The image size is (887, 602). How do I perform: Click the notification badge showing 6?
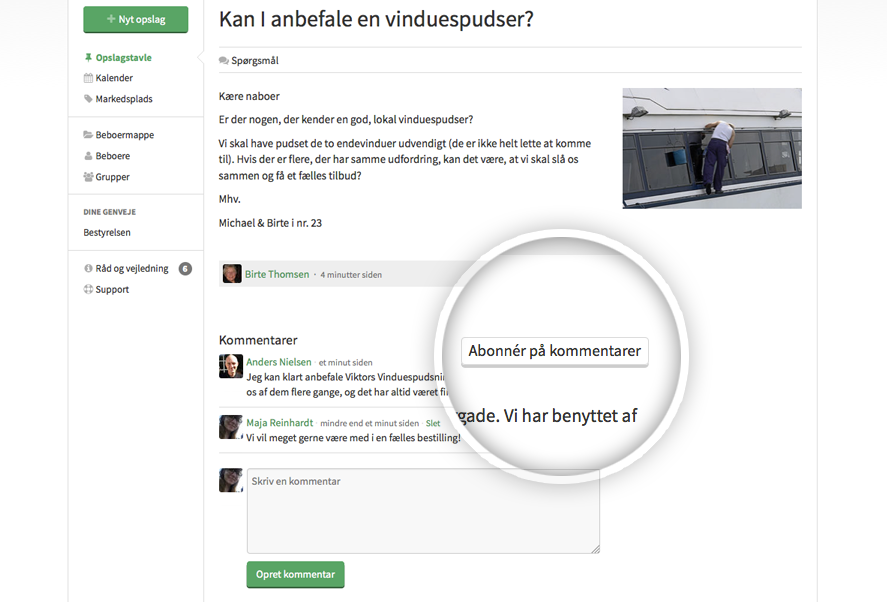(x=185, y=268)
